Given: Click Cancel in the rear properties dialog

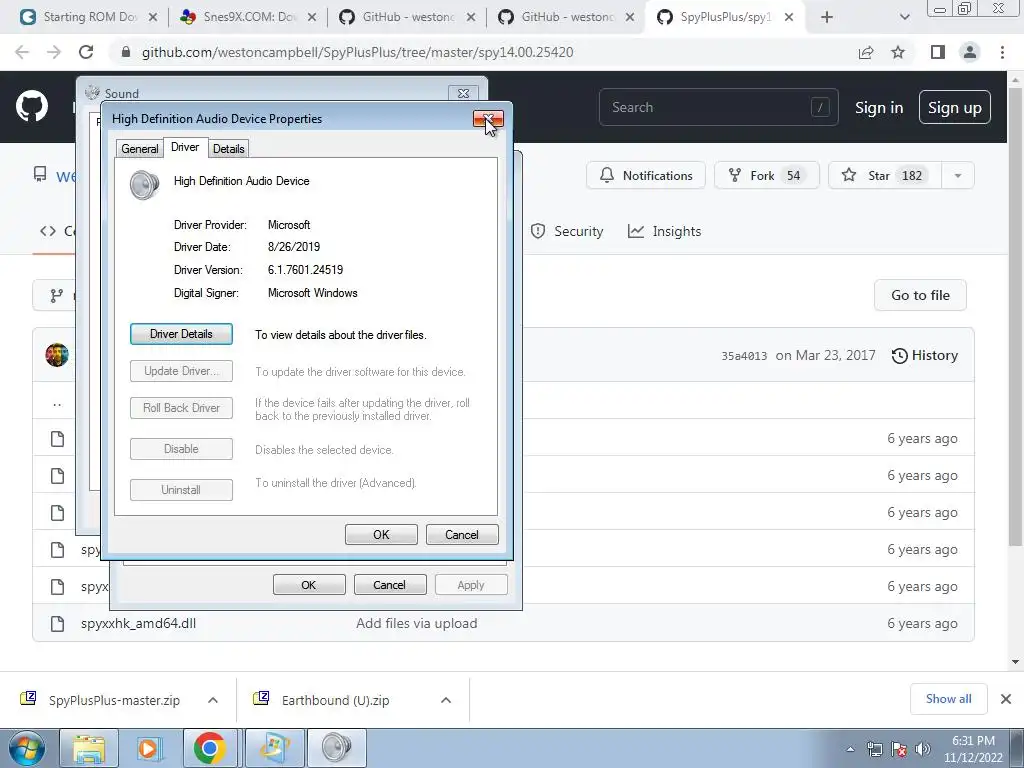Looking at the screenshot, I should pos(389,584).
